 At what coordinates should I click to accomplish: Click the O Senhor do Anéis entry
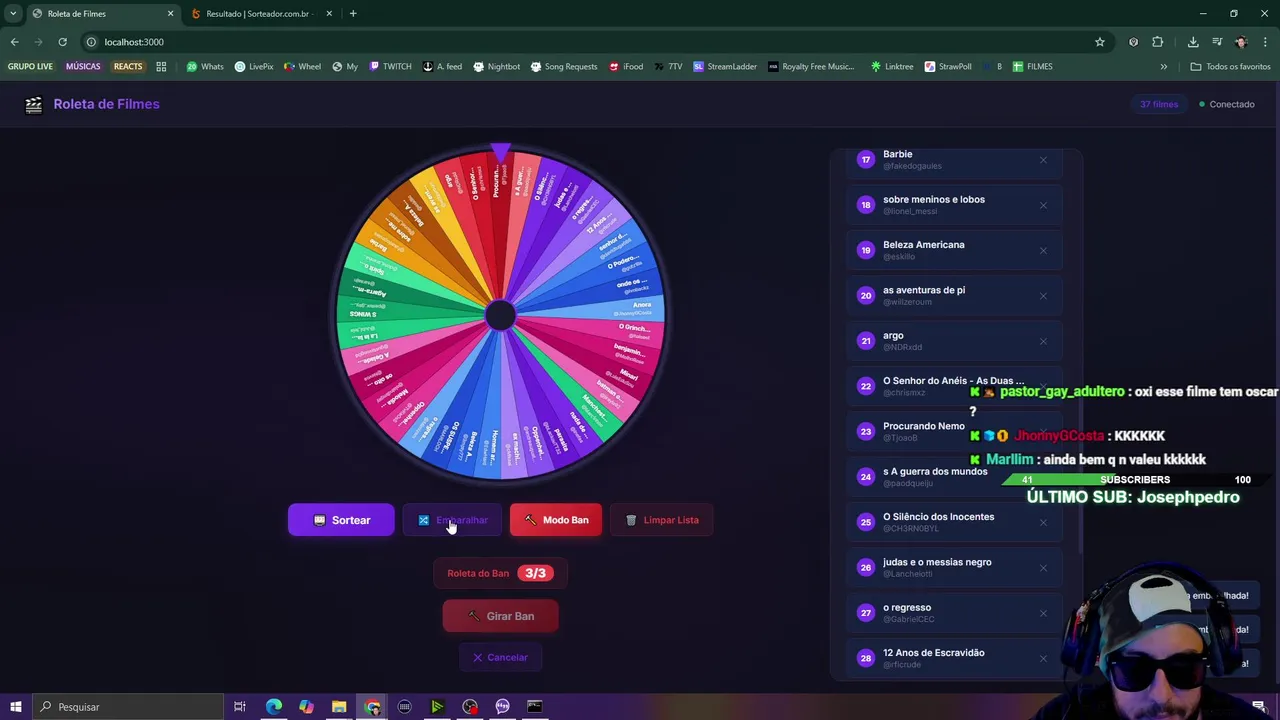point(954,386)
